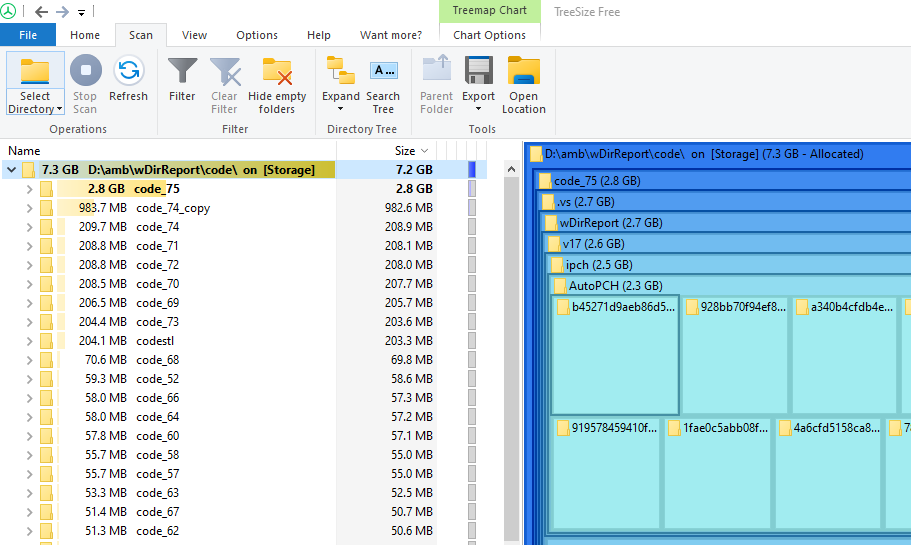
Task: Click the directory tree vertical scrollbar track
Action: pyautogui.click(x=511, y=360)
